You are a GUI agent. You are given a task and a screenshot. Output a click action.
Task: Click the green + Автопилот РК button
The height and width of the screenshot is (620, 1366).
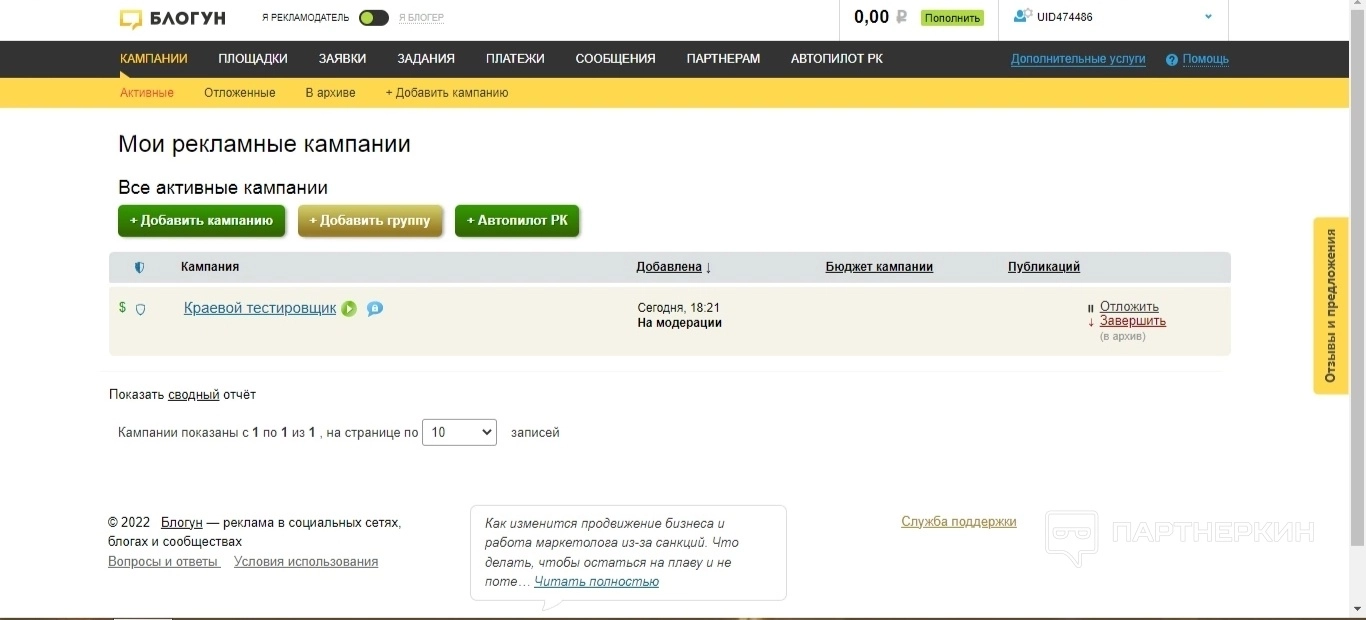[x=517, y=221]
